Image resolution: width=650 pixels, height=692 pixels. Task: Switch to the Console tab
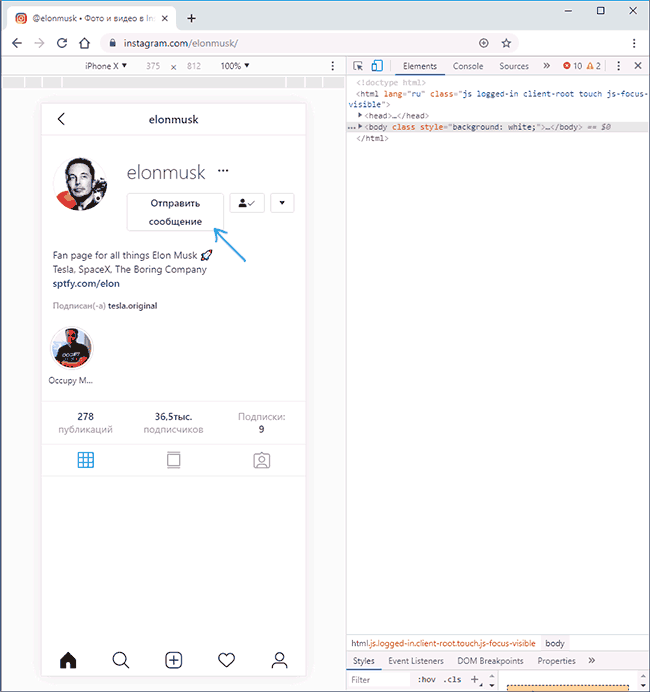[x=467, y=66]
